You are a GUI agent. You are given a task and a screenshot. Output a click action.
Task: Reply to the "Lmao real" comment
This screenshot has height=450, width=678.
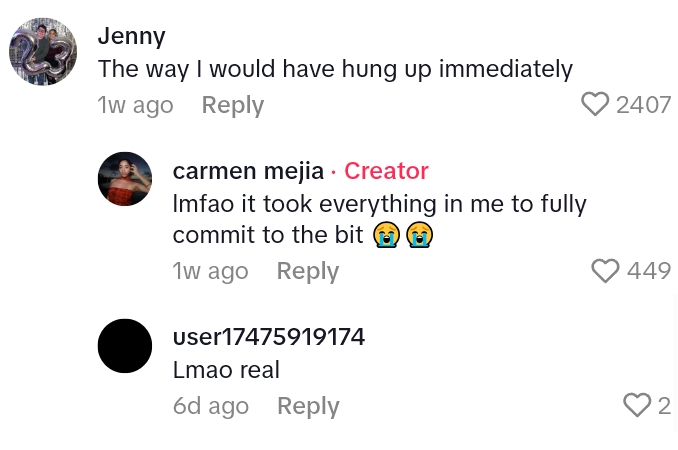click(308, 406)
